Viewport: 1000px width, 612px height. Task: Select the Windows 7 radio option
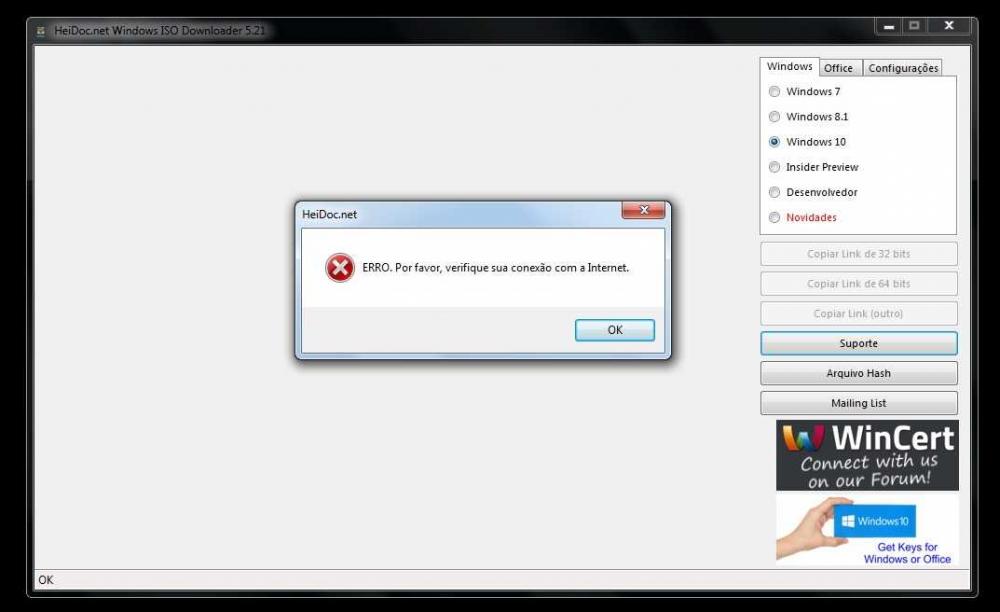(x=805, y=91)
